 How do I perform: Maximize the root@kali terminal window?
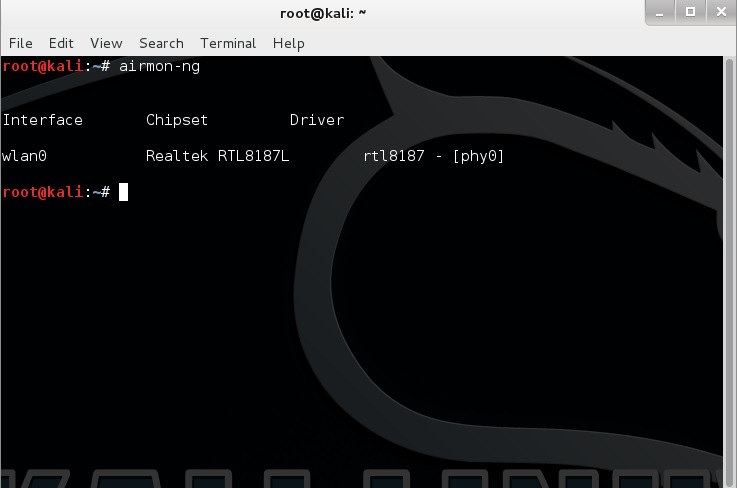(689, 13)
